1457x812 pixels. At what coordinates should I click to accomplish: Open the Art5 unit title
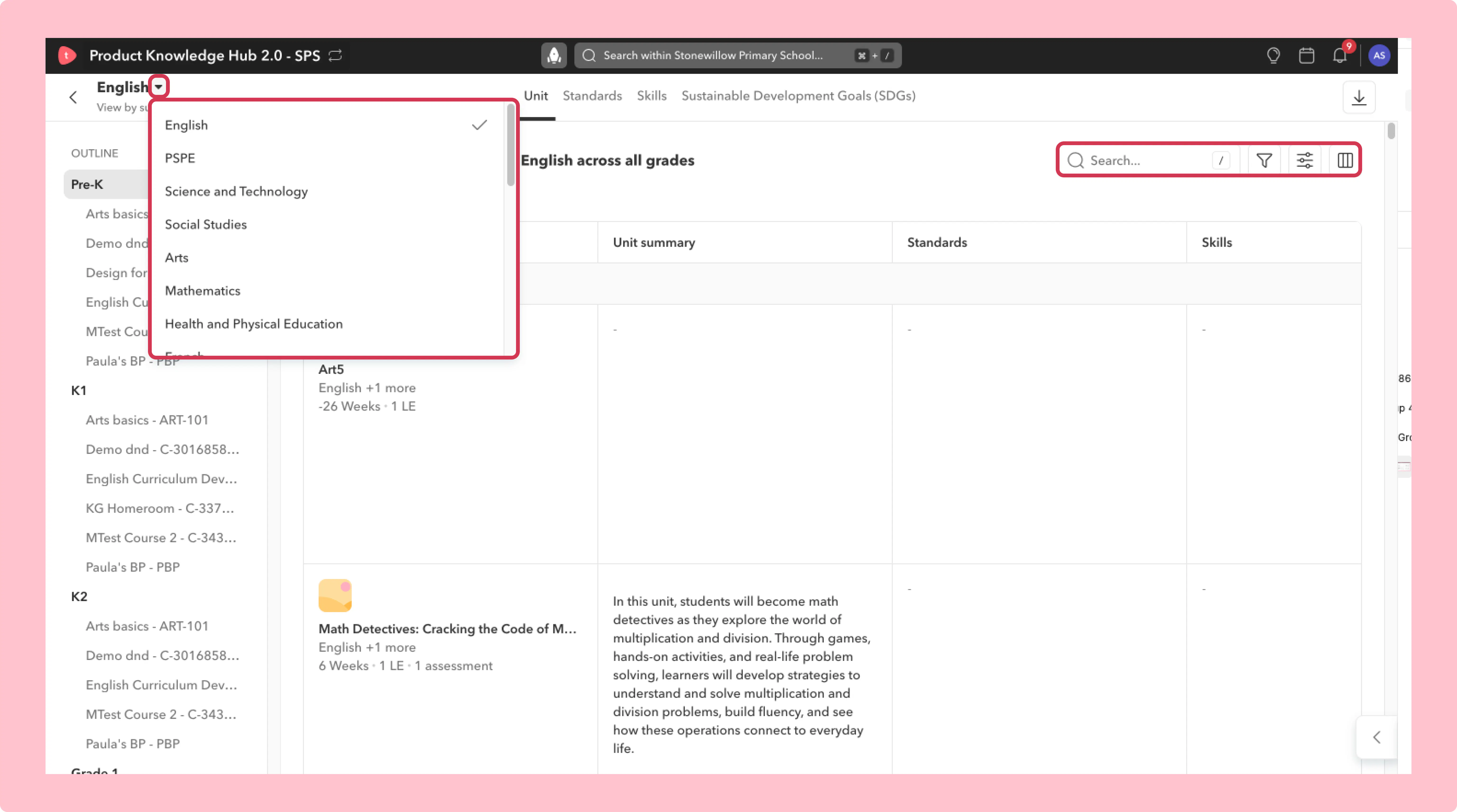331,369
